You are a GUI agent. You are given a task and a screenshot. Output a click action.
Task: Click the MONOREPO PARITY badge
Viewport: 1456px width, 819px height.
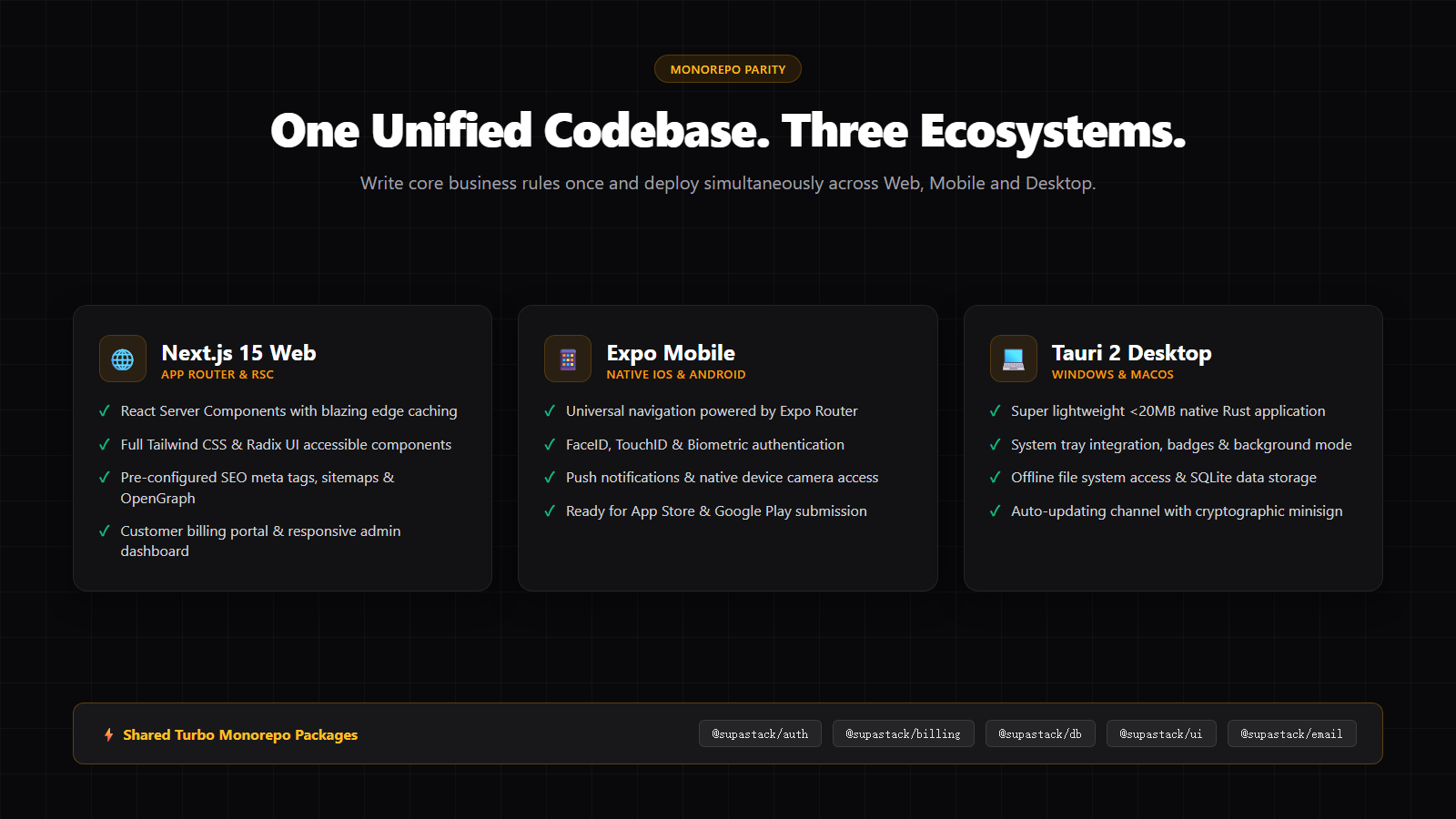point(728,69)
